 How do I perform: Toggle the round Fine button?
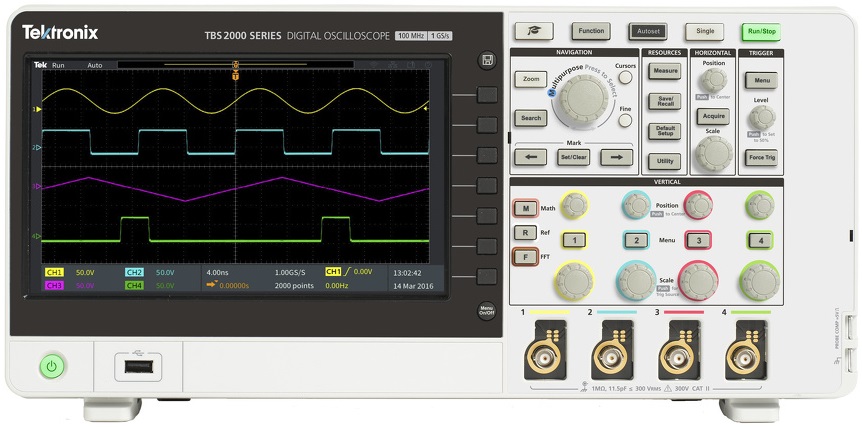click(x=625, y=120)
